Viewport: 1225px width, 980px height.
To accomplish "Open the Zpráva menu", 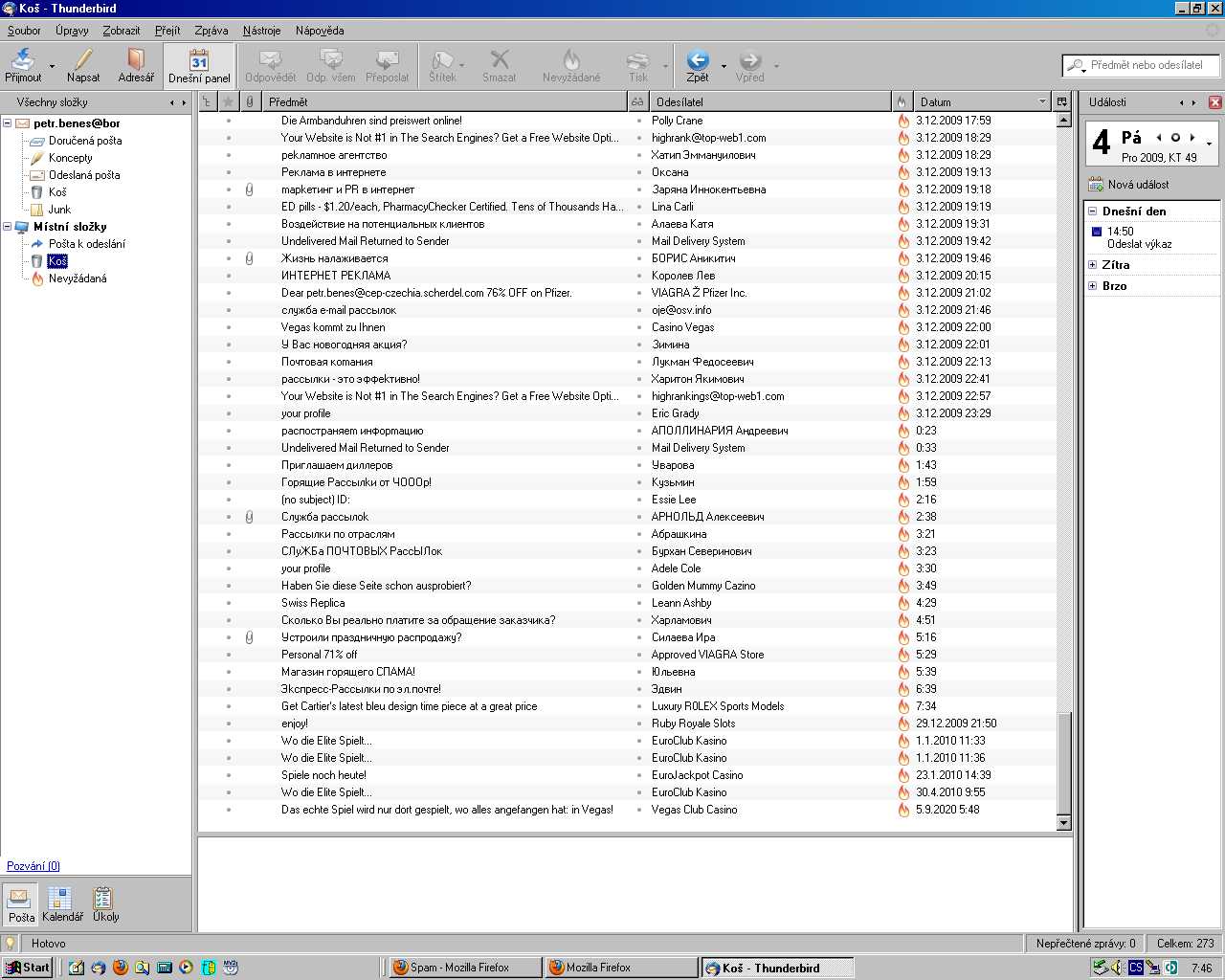I will (211, 31).
